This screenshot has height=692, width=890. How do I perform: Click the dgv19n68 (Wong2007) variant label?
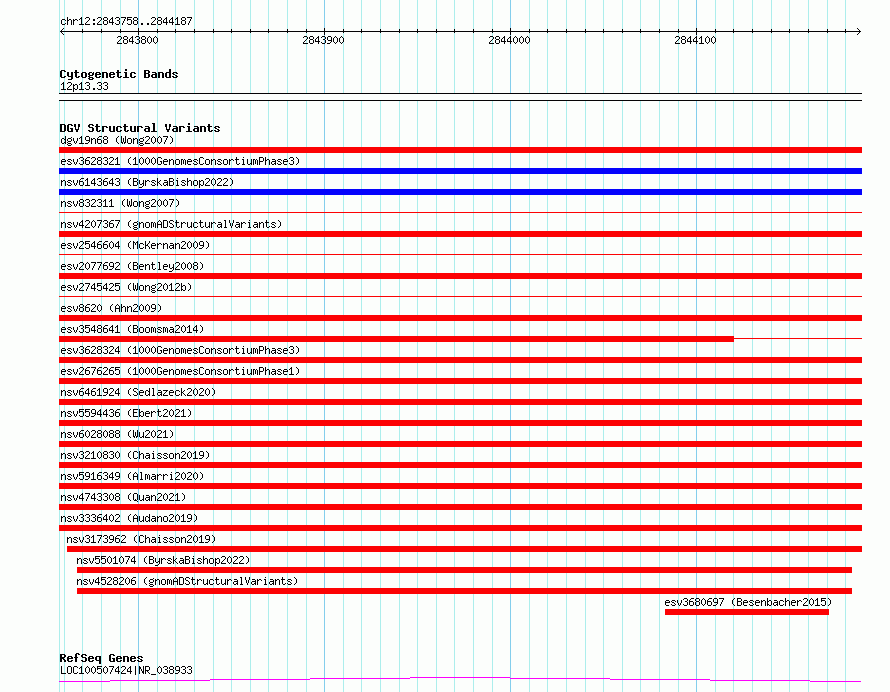point(117,140)
